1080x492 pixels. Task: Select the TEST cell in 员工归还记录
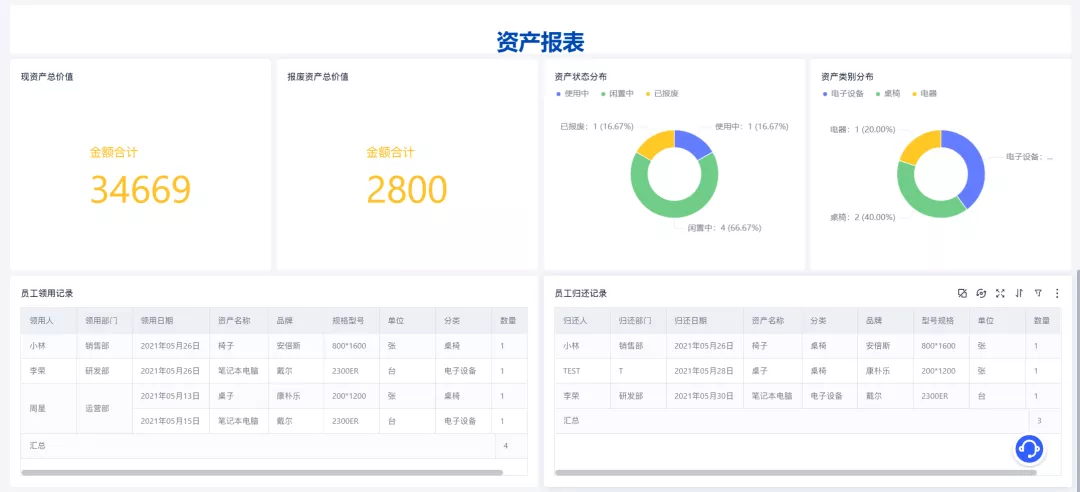point(583,371)
